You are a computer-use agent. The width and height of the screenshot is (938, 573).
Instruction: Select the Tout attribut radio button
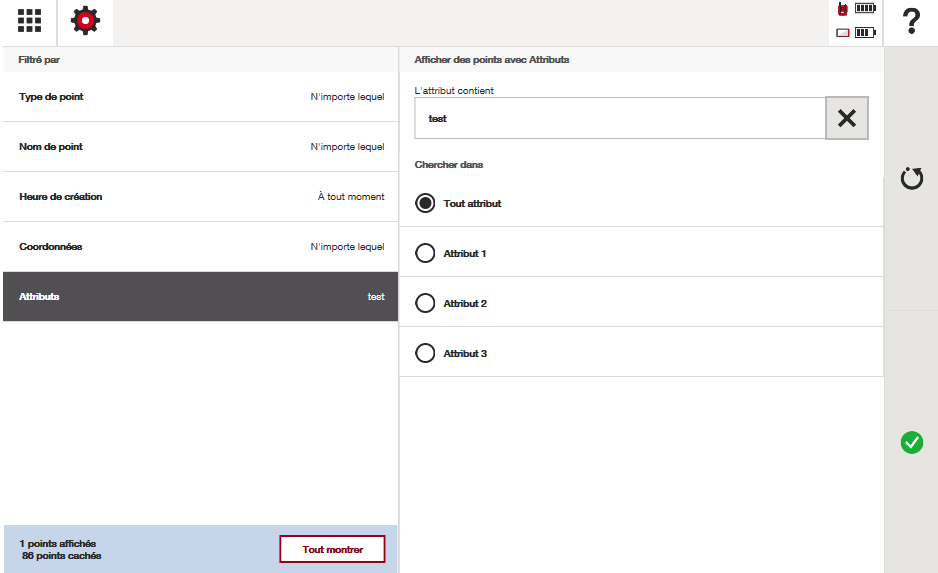coord(425,203)
